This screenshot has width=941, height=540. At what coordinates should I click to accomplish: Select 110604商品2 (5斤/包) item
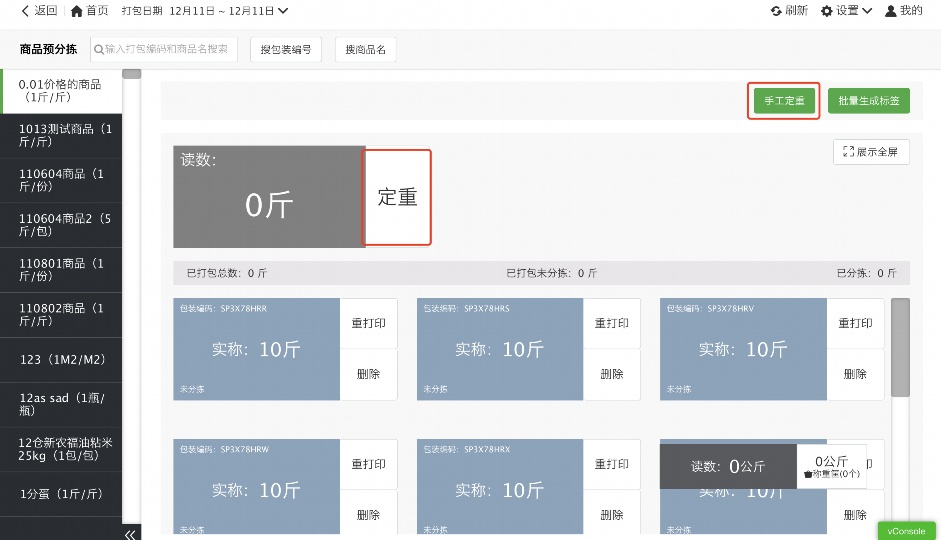tap(61, 225)
